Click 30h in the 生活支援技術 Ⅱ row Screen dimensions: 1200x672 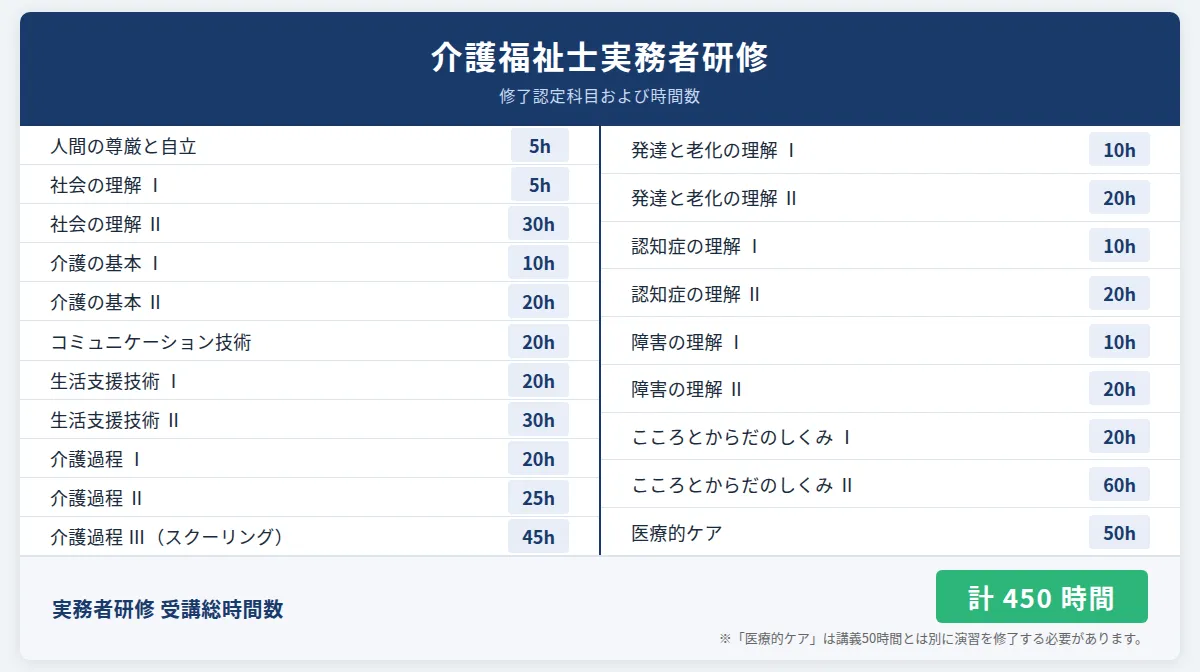(538, 420)
